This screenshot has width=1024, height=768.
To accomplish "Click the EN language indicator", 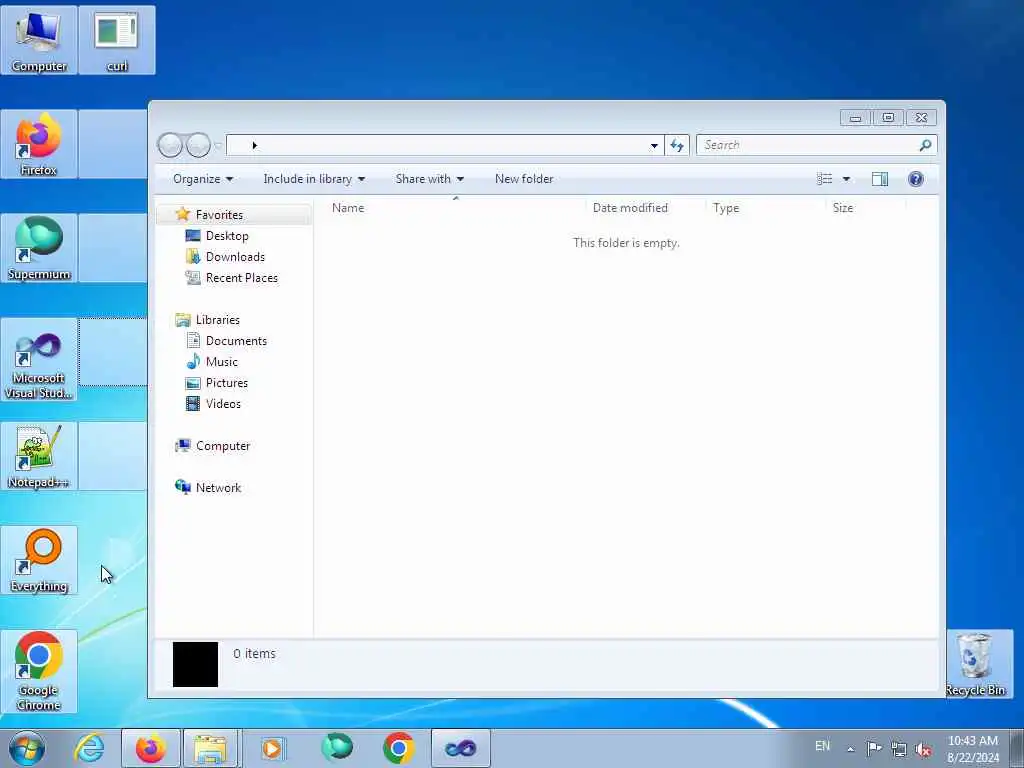I will [822, 746].
